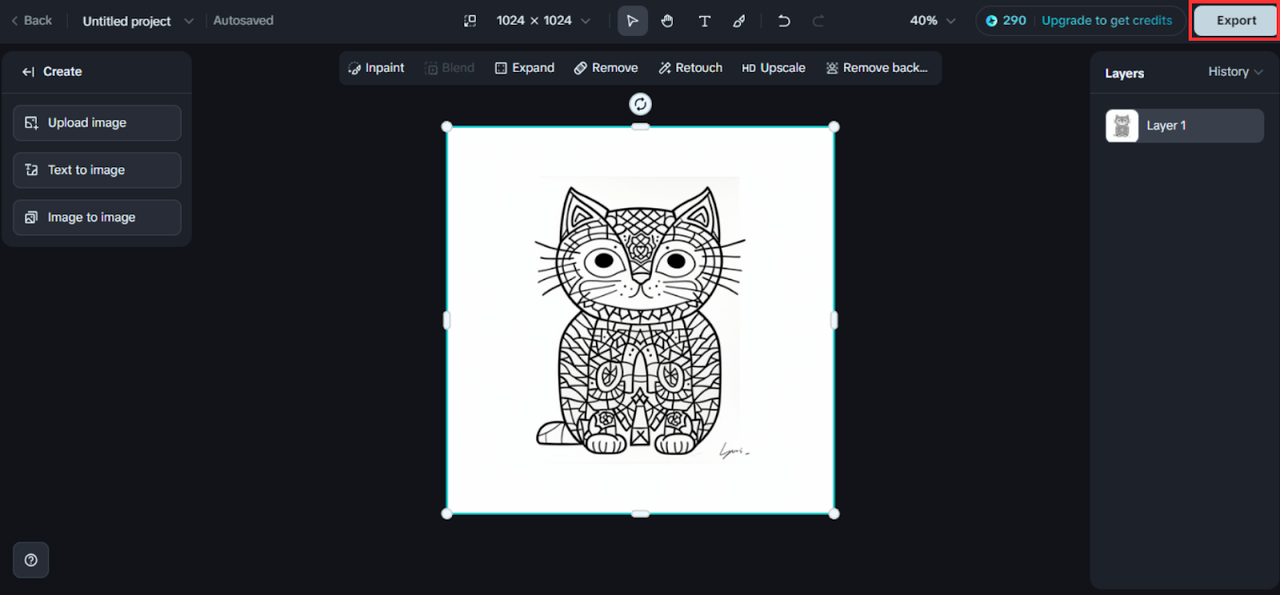Viewport: 1280px width, 595px height.
Task: Open the help question mark button
Action: 31,560
